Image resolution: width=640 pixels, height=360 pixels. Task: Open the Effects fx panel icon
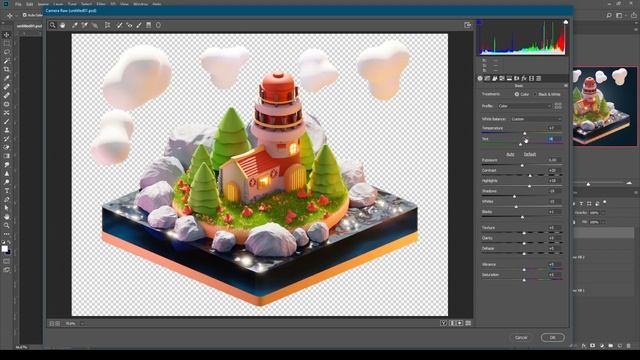[x=524, y=78]
